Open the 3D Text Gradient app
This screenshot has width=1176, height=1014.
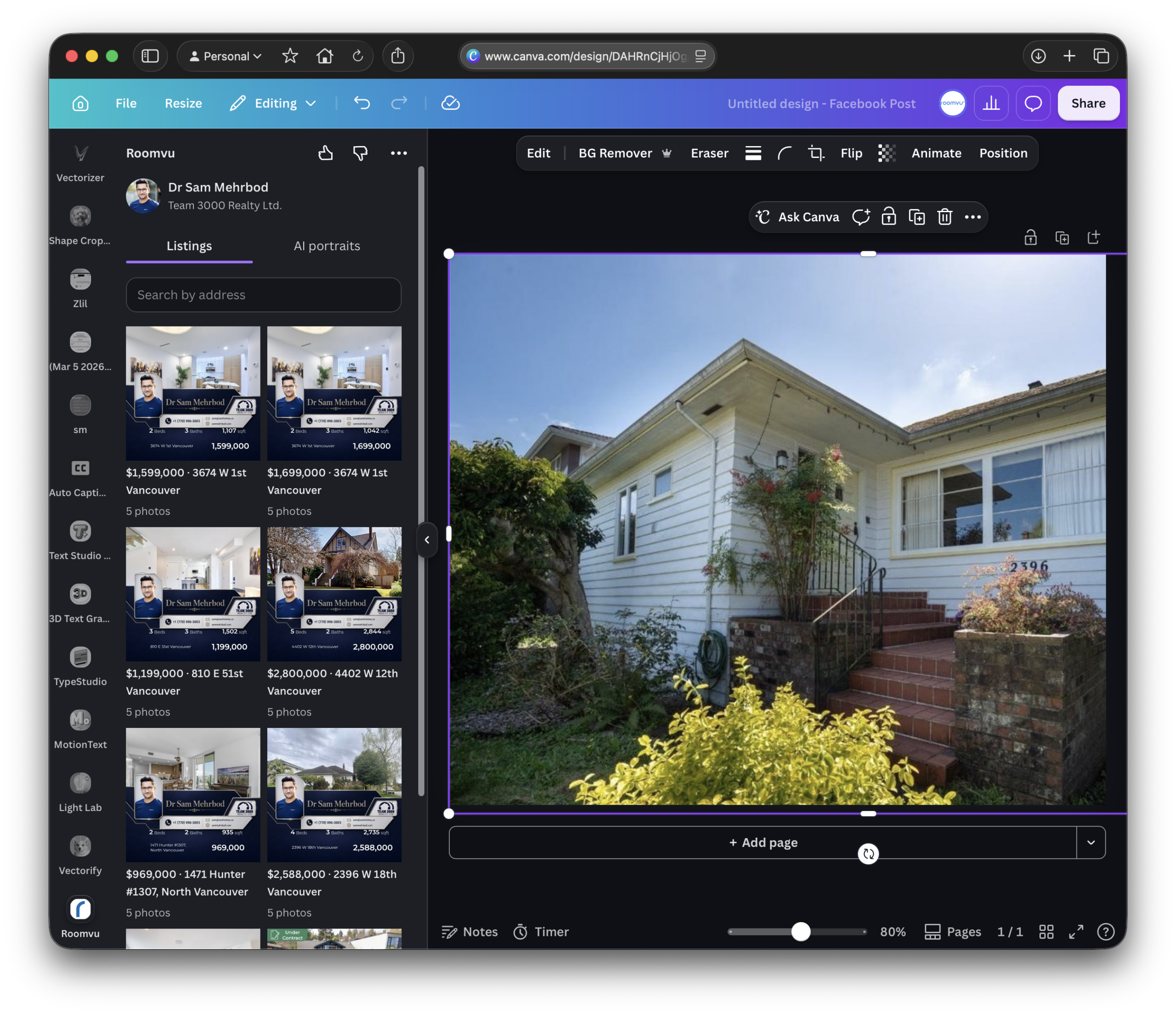80,603
